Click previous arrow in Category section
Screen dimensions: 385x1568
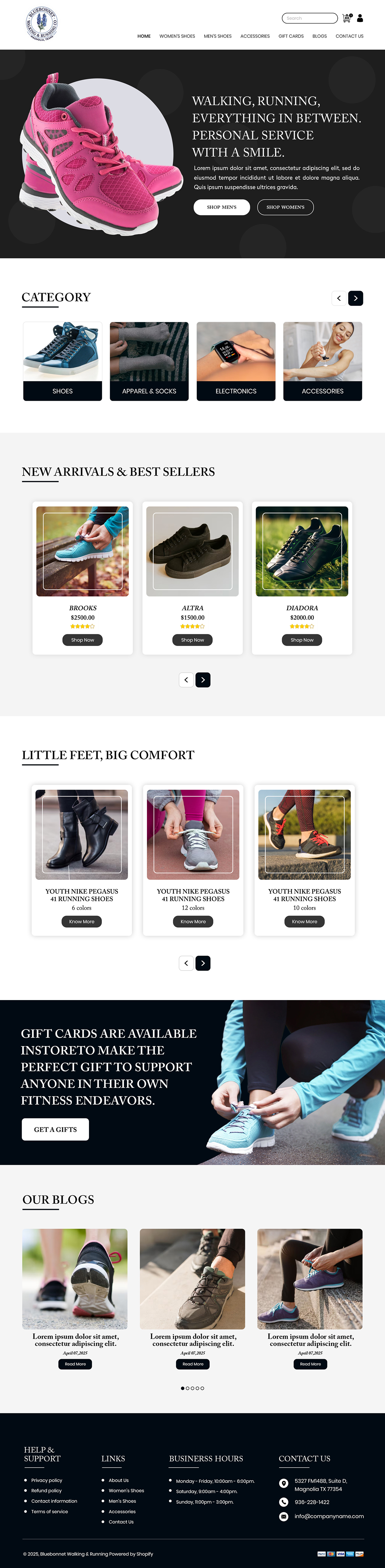[x=339, y=298]
